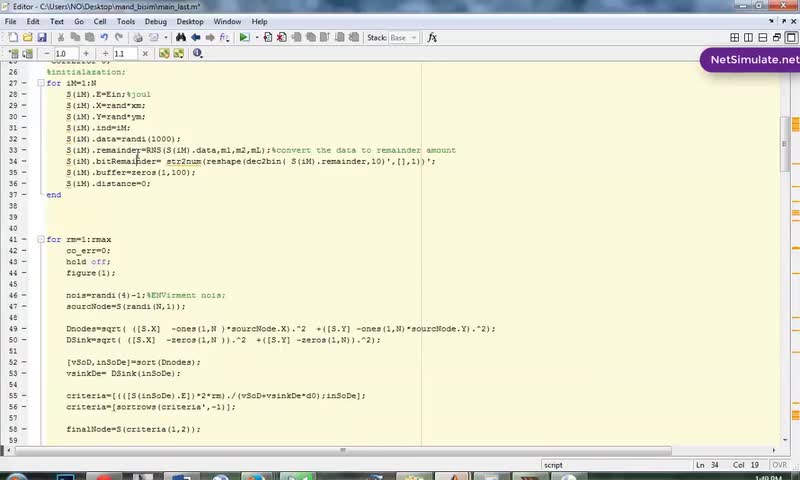This screenshot has height=480, width=800.
Task: Redo the last undone edit
Action: pos(119,37)
